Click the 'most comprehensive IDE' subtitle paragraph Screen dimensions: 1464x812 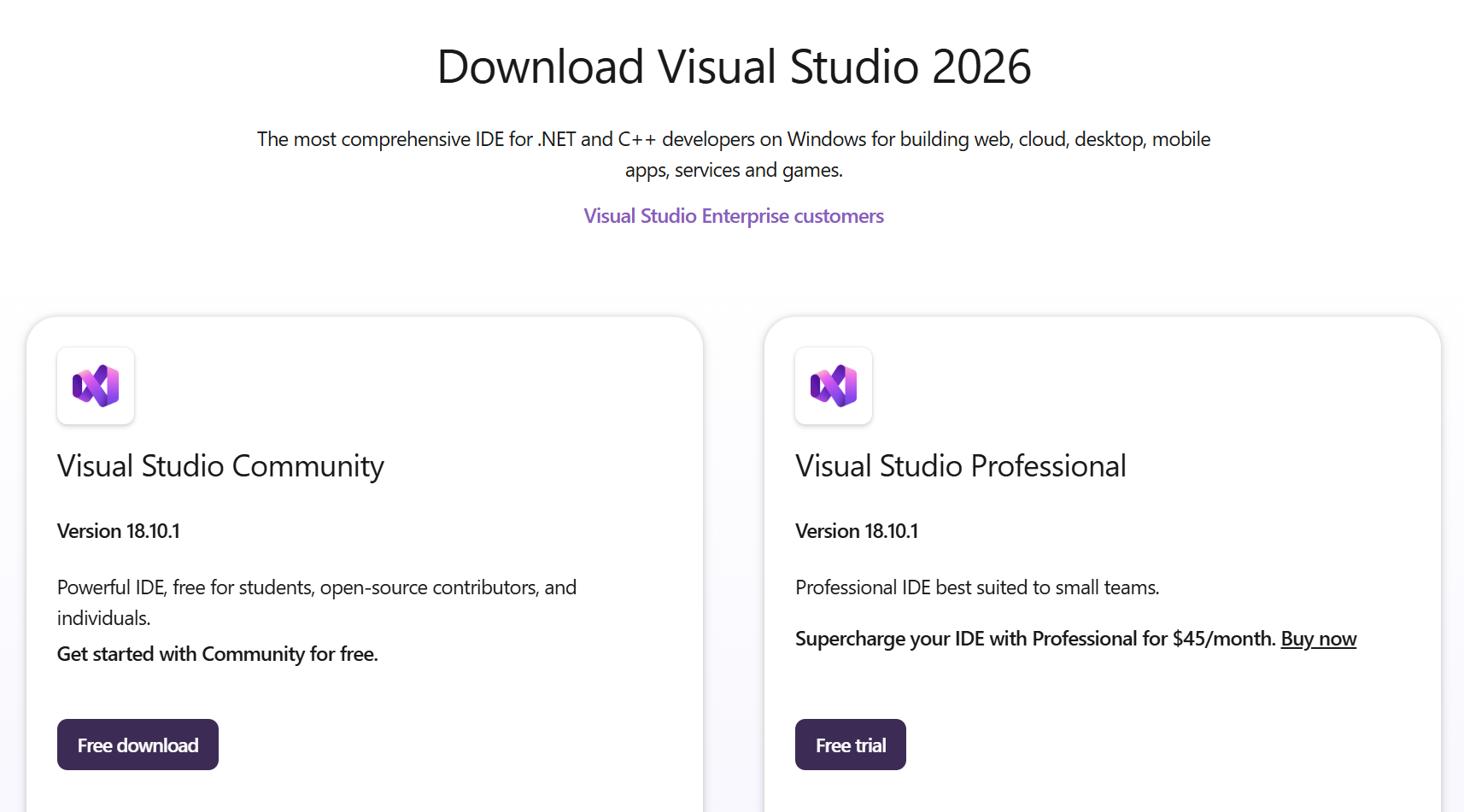point(734,155)
